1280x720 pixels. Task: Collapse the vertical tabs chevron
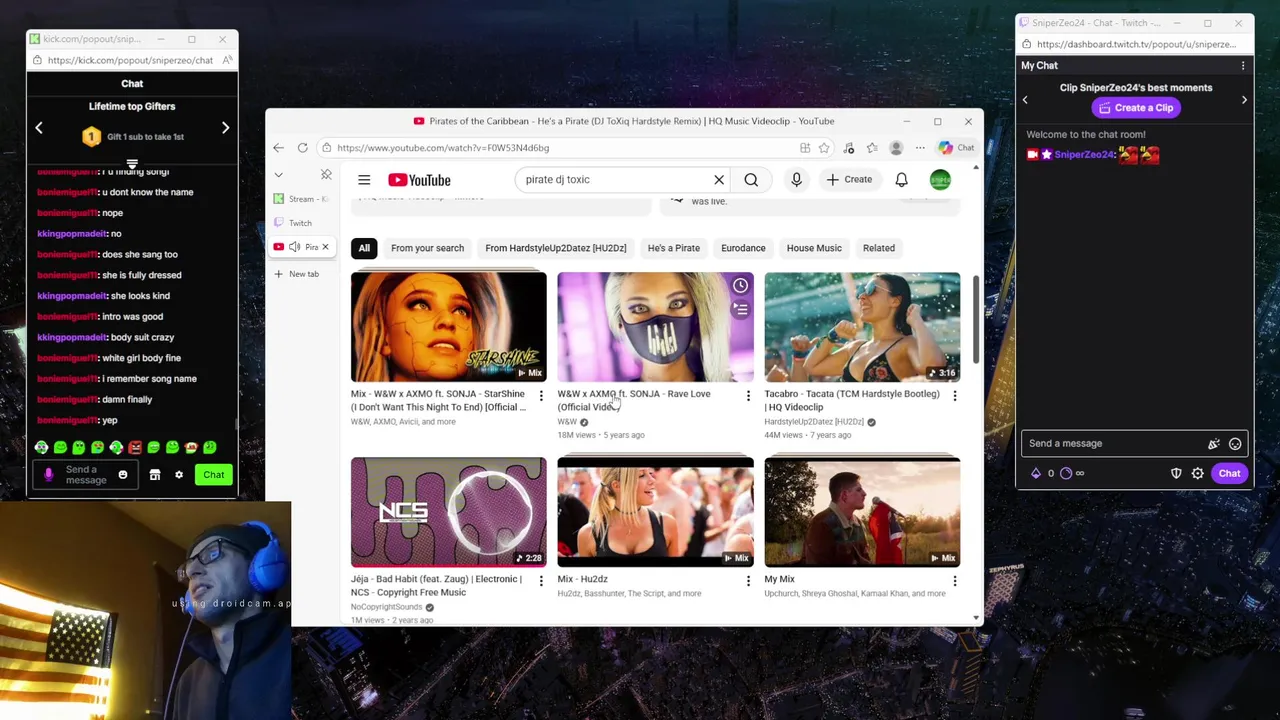[x=278, y=175]
